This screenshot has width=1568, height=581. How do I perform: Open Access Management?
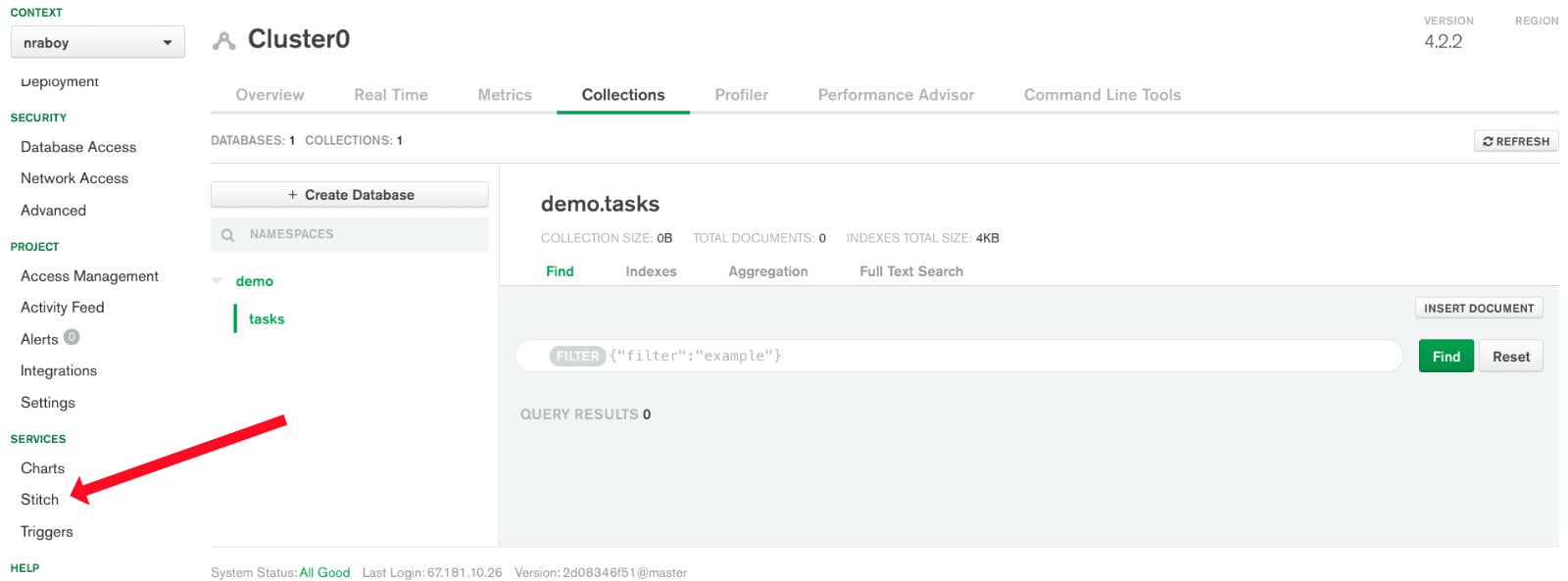89,276
